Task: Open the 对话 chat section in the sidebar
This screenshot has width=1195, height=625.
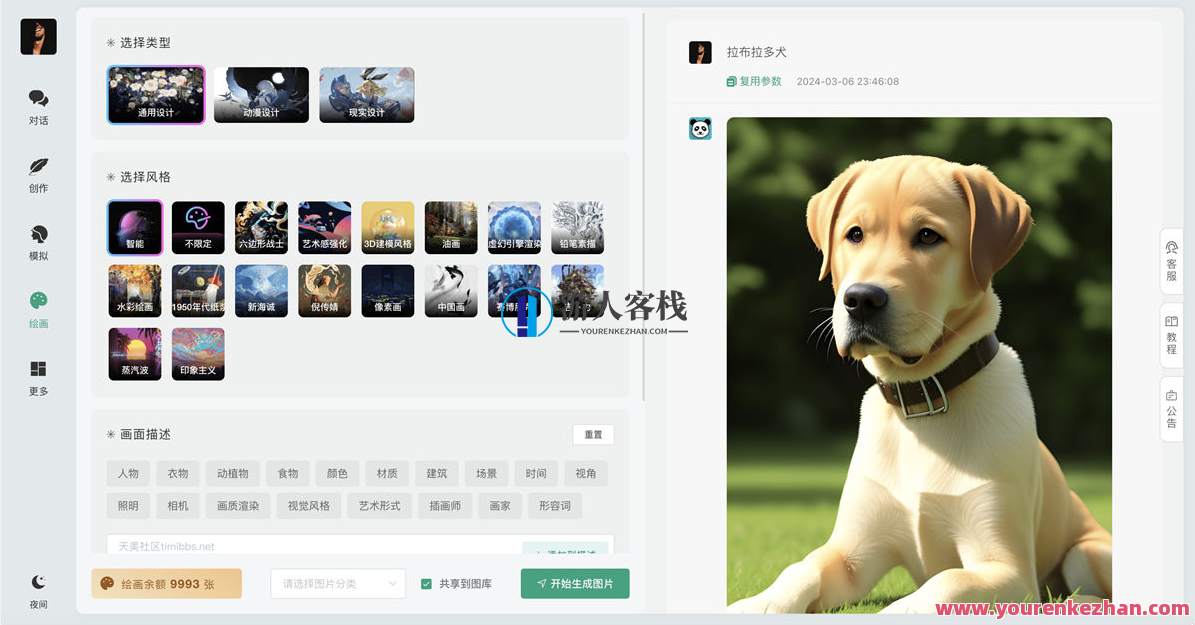Action: pyautogui.click(x=38, y=105)
